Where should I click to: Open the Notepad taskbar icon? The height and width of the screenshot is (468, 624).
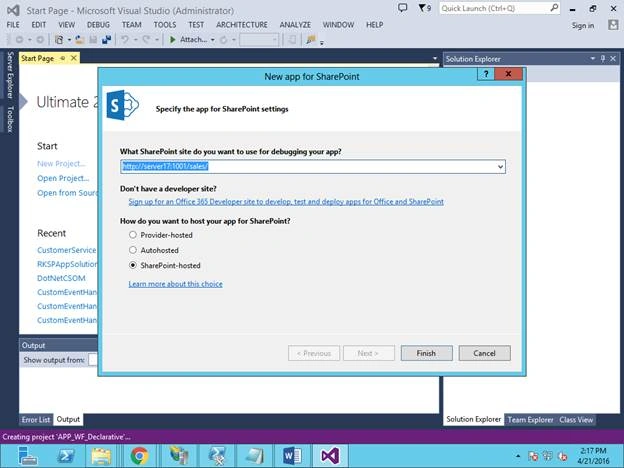click(255, 456)
